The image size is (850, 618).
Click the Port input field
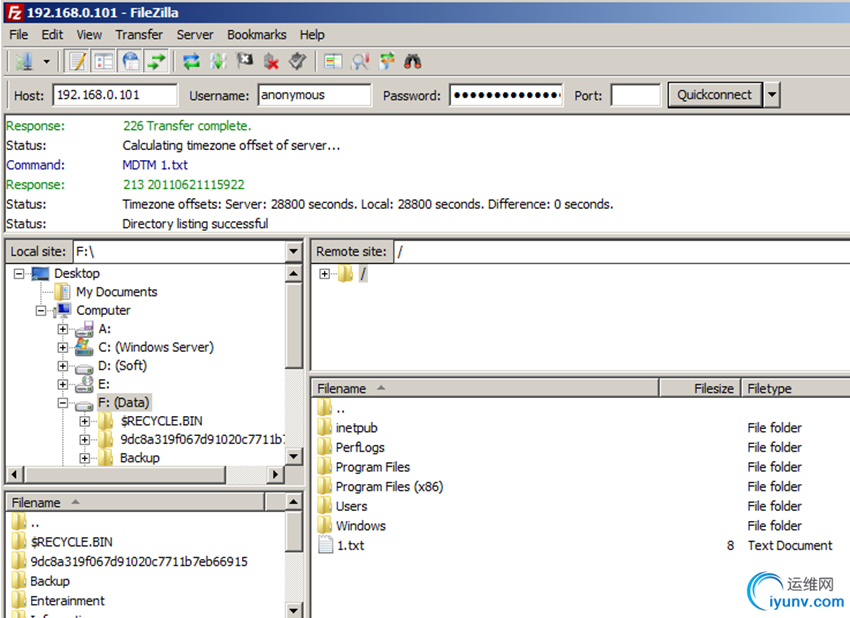[635, 95]
